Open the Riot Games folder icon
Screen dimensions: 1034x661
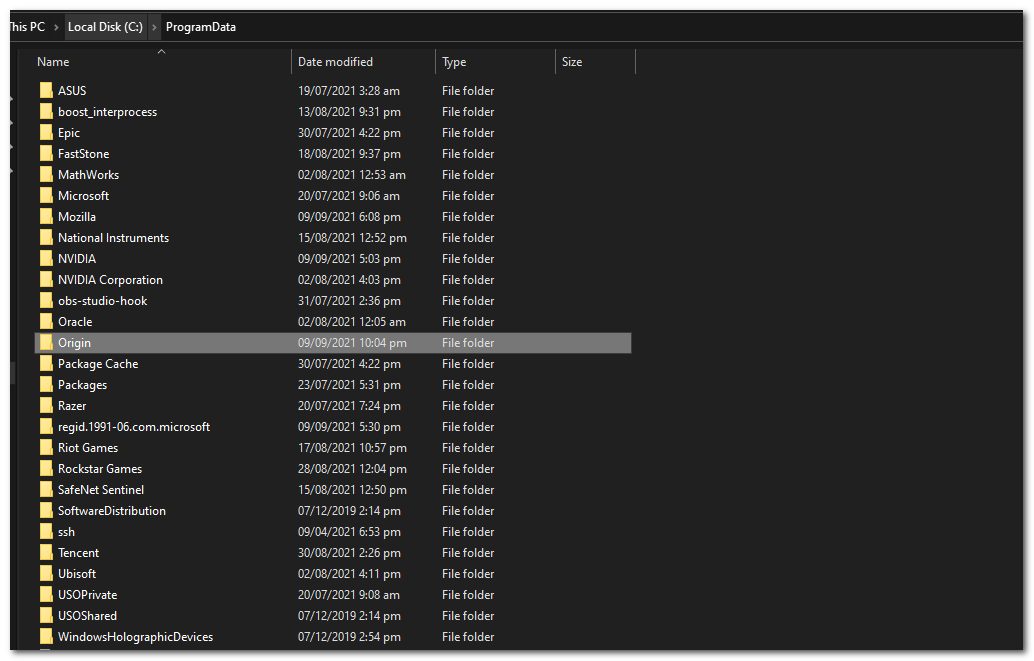pos(46,447)
